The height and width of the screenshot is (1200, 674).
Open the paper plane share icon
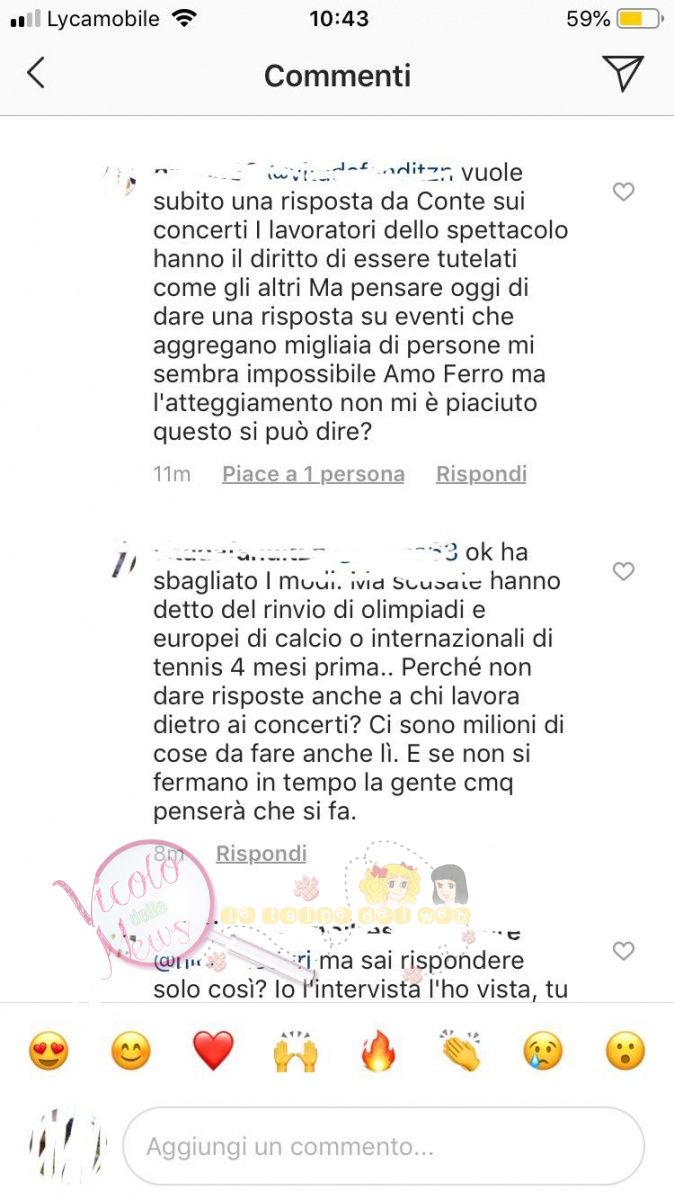coord(622,74)
